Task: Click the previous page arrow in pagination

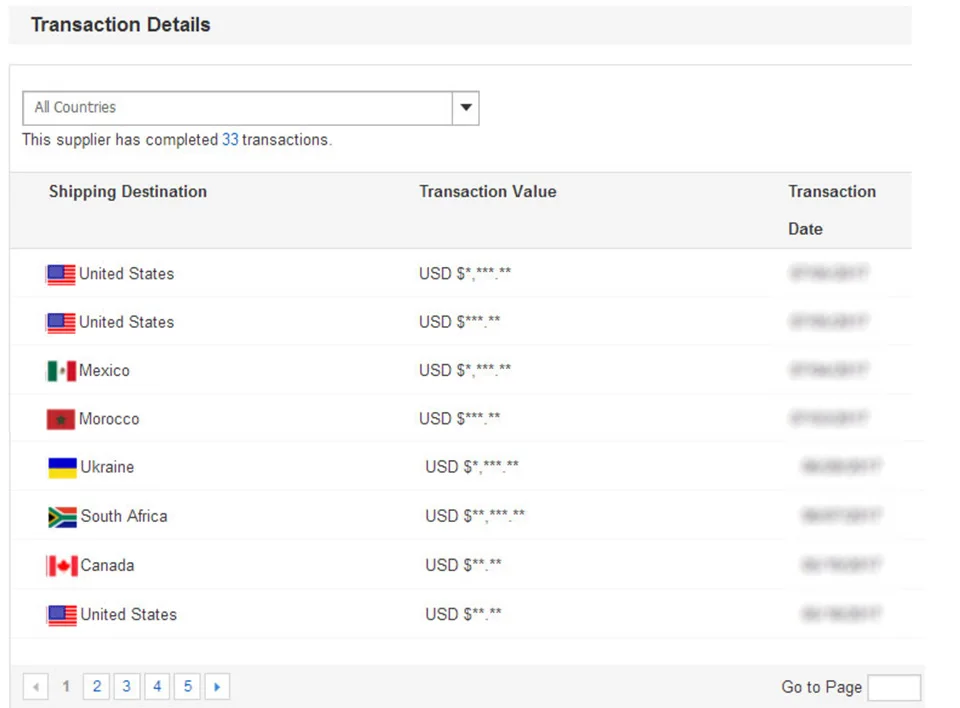Action: coord(36,687)
